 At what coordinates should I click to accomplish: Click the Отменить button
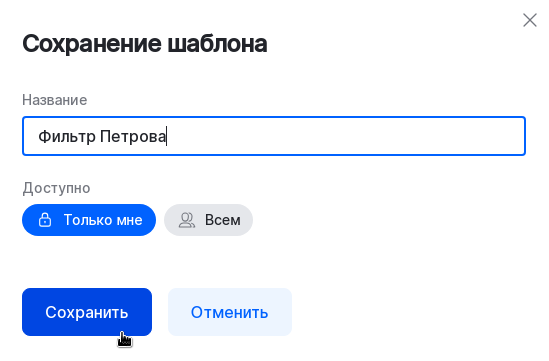230,312
